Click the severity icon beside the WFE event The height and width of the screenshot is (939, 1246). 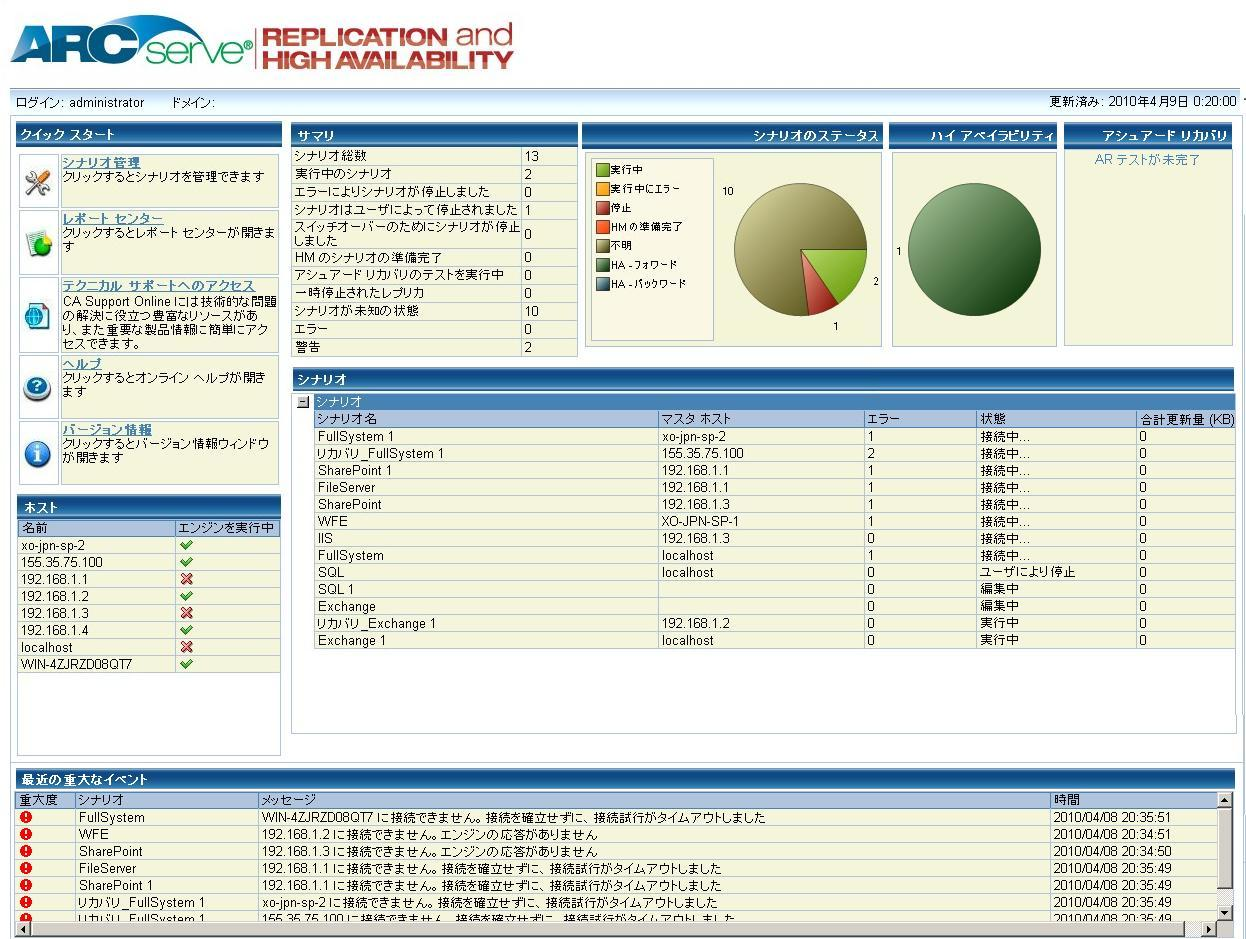click(25, 833)
